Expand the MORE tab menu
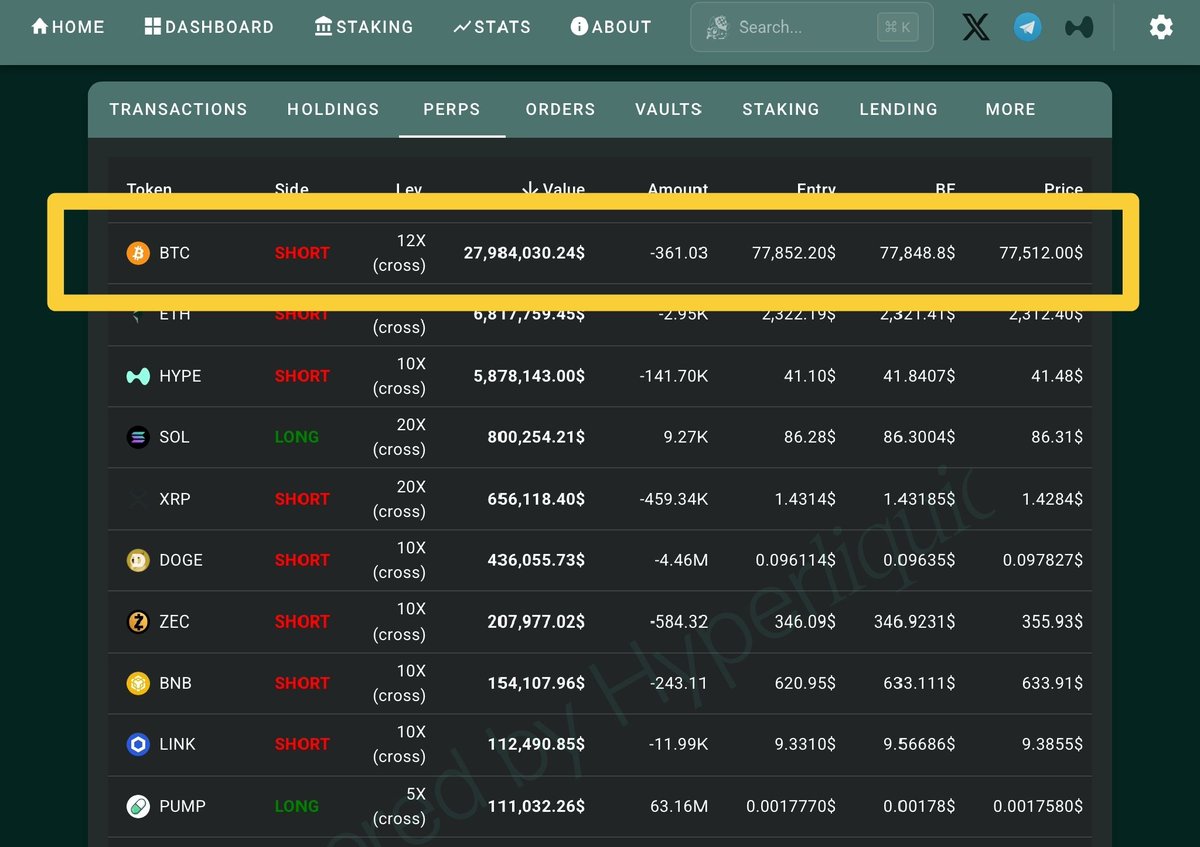 (x=1010, y=109)
